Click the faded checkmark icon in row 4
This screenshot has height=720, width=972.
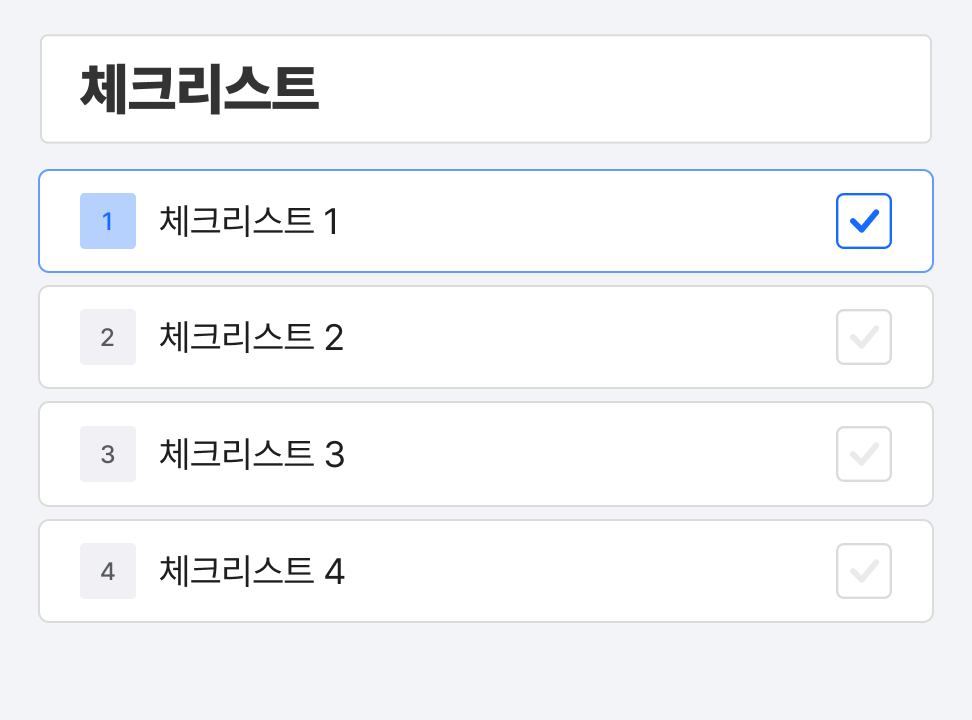click(863, 571)
